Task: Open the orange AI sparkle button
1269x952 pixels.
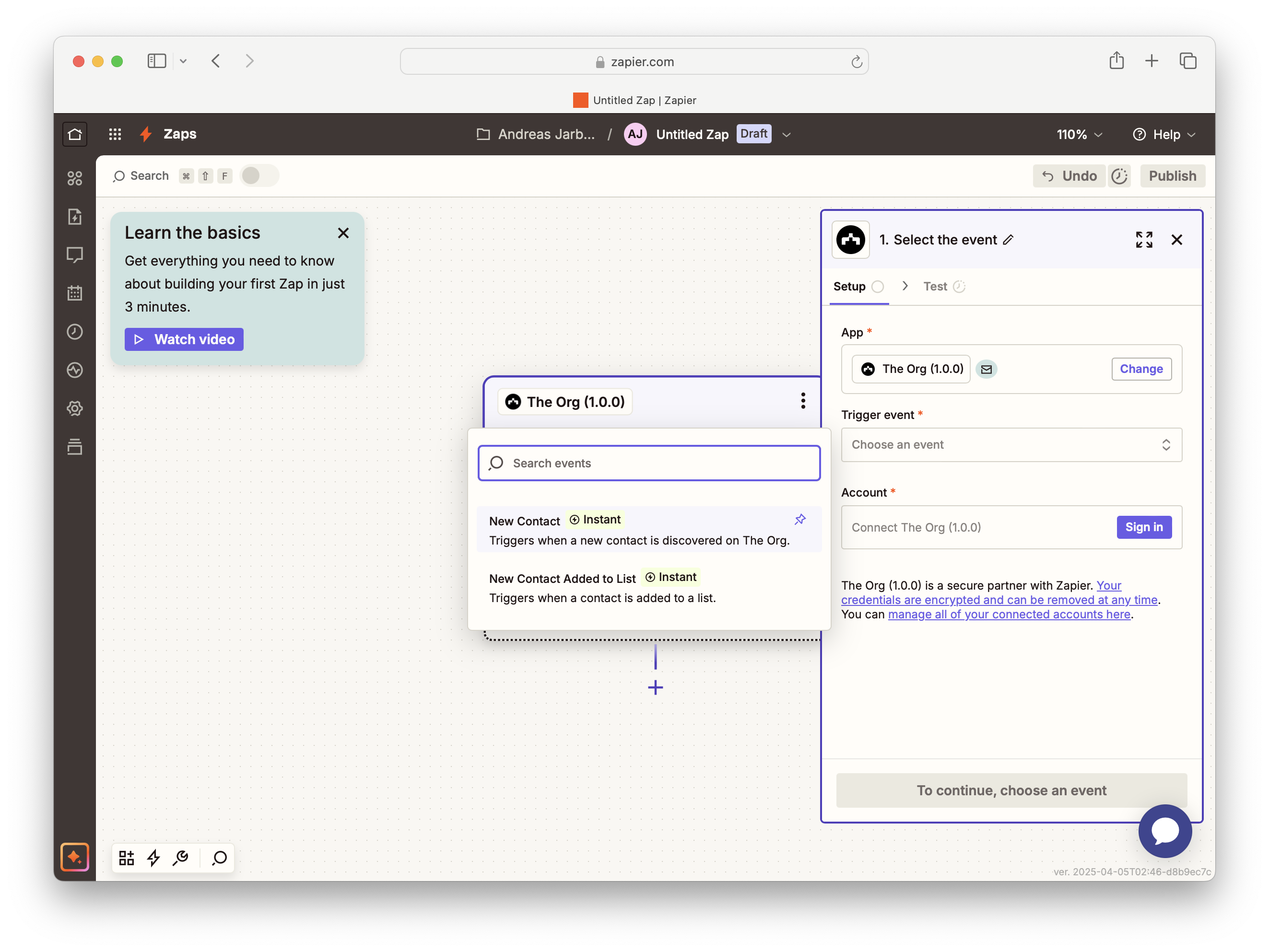Action: [75, 857]
